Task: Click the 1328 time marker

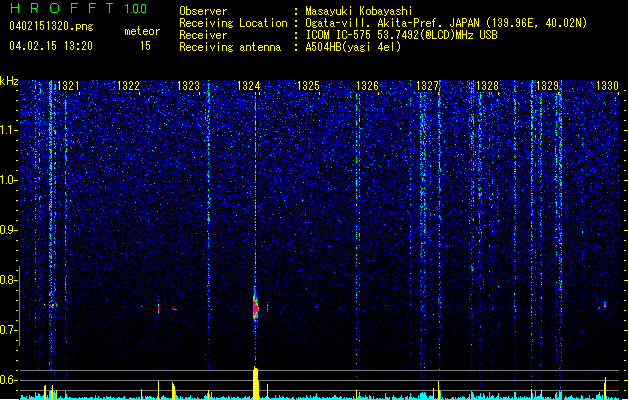Action: coord(487,86)
